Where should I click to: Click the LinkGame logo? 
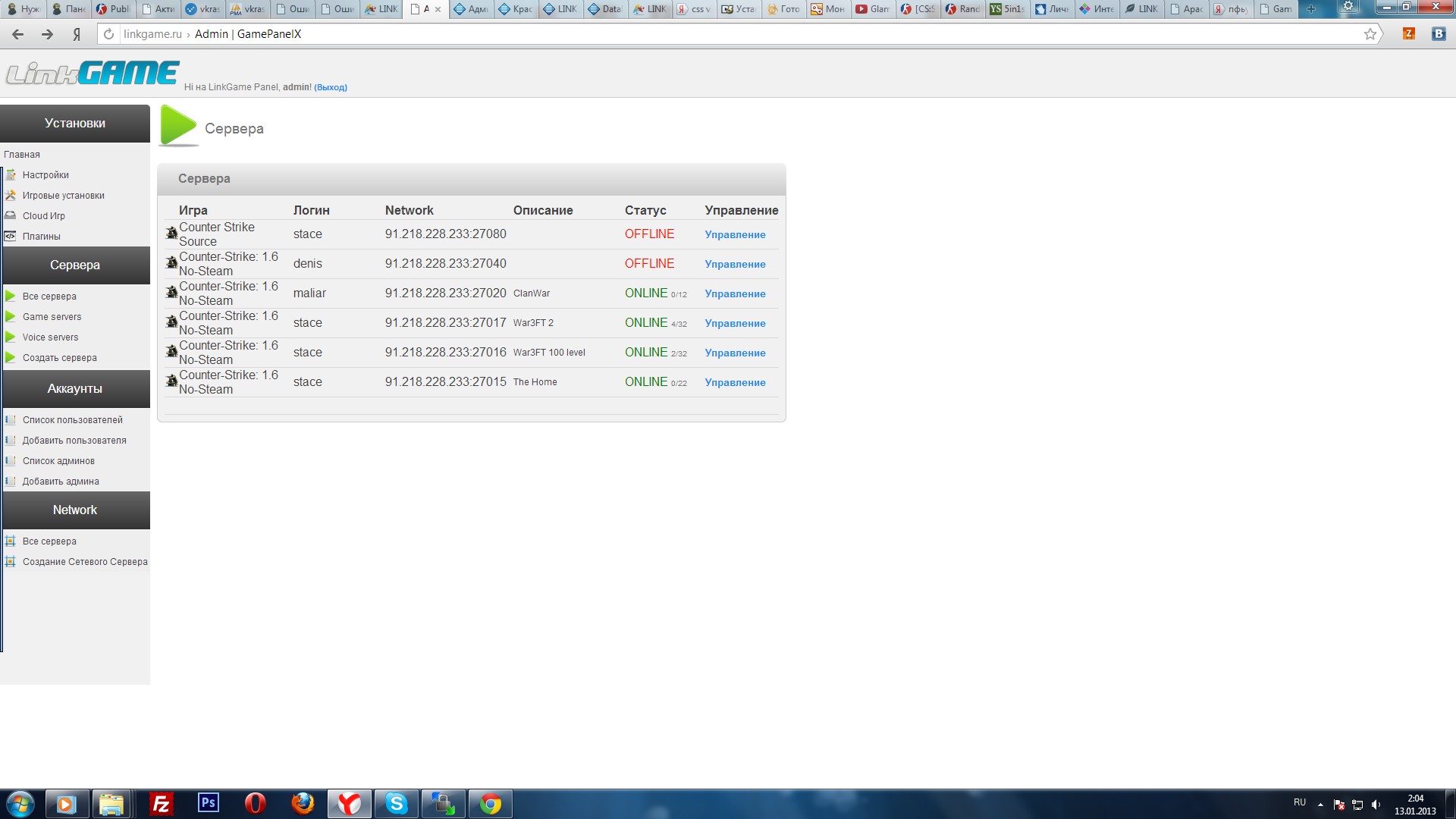[x=93, y=73]
